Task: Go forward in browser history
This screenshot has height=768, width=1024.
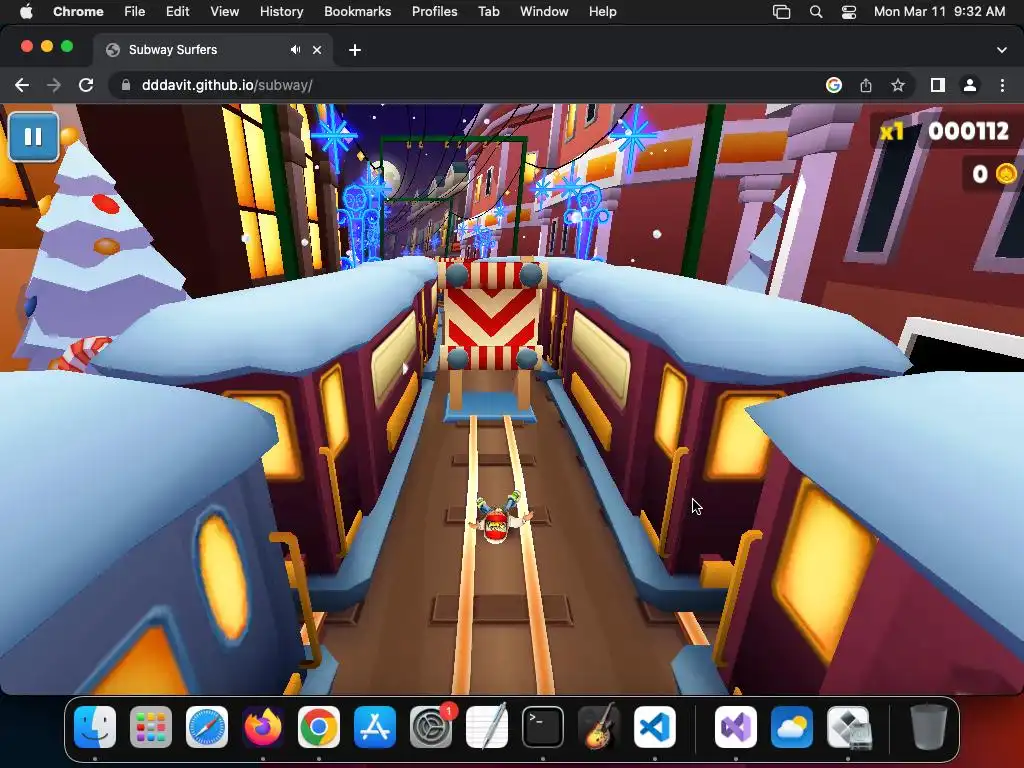Action: coord(54,85)
